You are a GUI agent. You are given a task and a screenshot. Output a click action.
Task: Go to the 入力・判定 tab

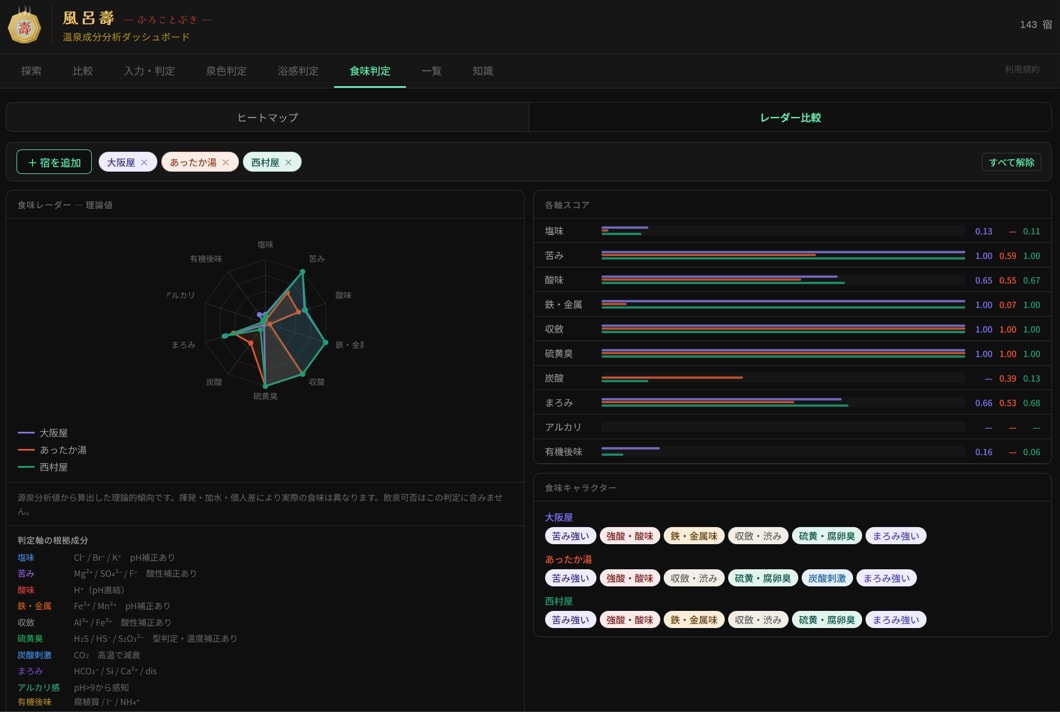(149, 71)
